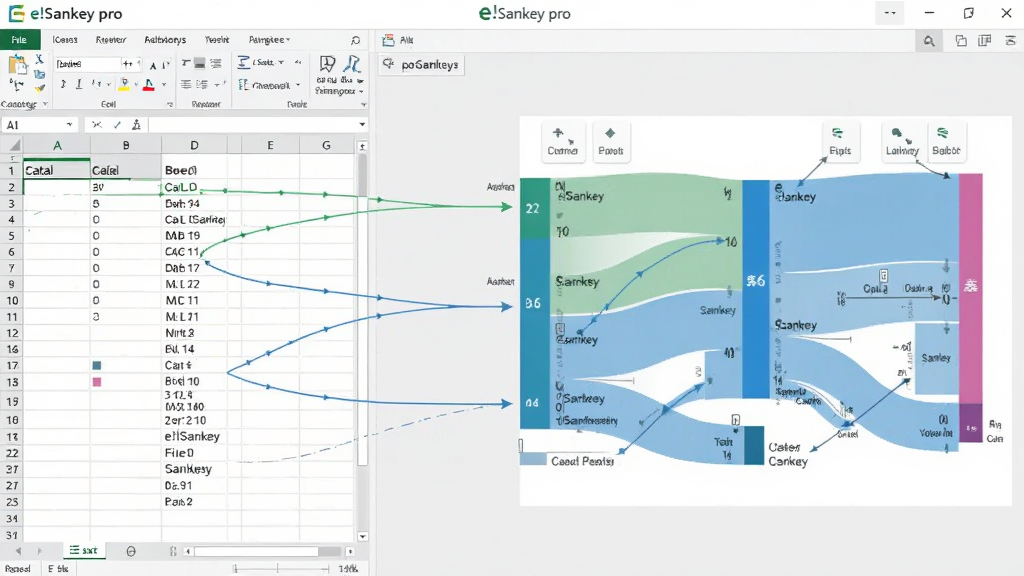This screenshot has height=576, width=1024.
Task: Click the insert function icon
Action: tap(136, 125)
